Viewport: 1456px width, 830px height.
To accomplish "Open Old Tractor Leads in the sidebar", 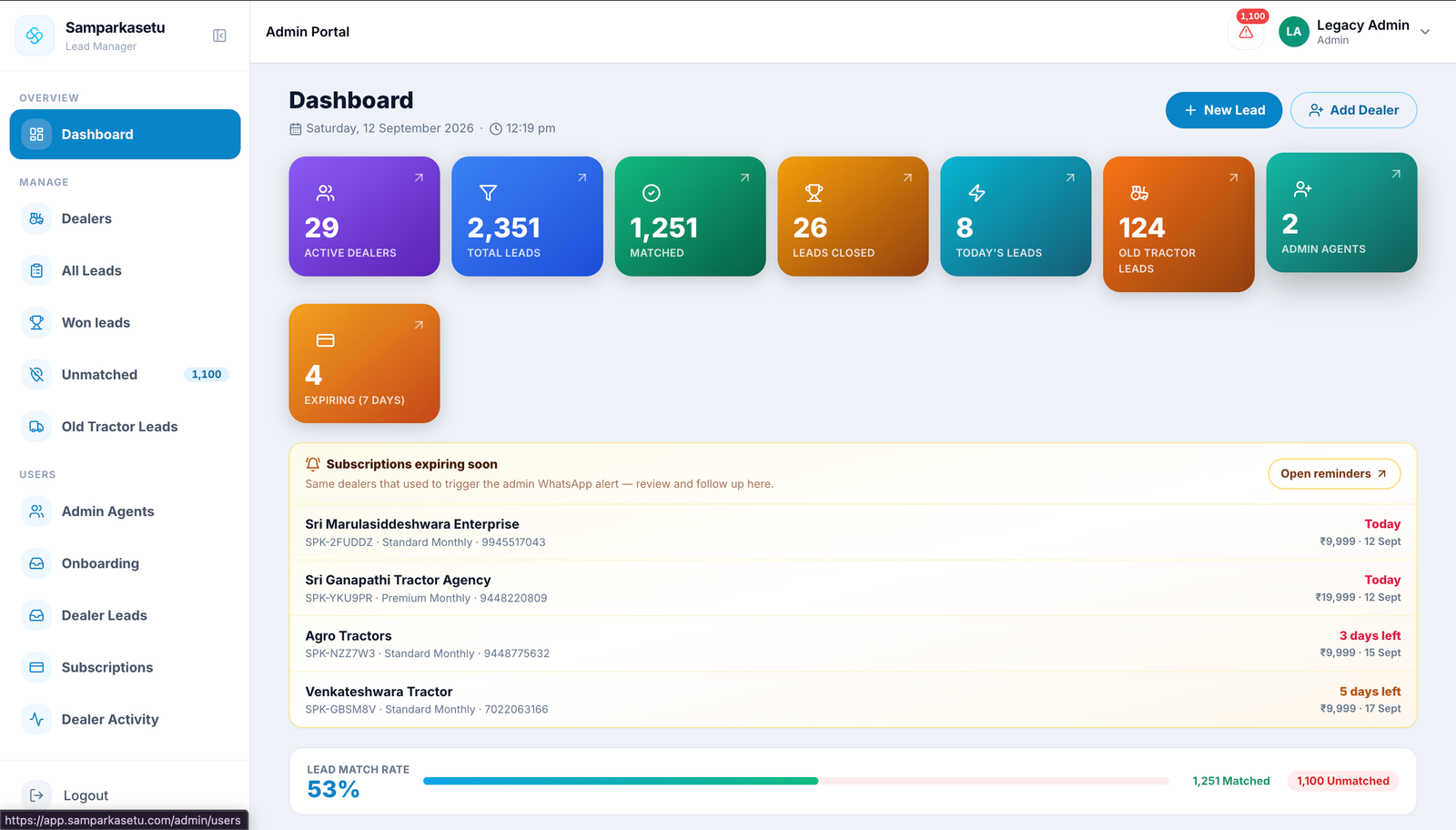I will (x=125, y=426).
